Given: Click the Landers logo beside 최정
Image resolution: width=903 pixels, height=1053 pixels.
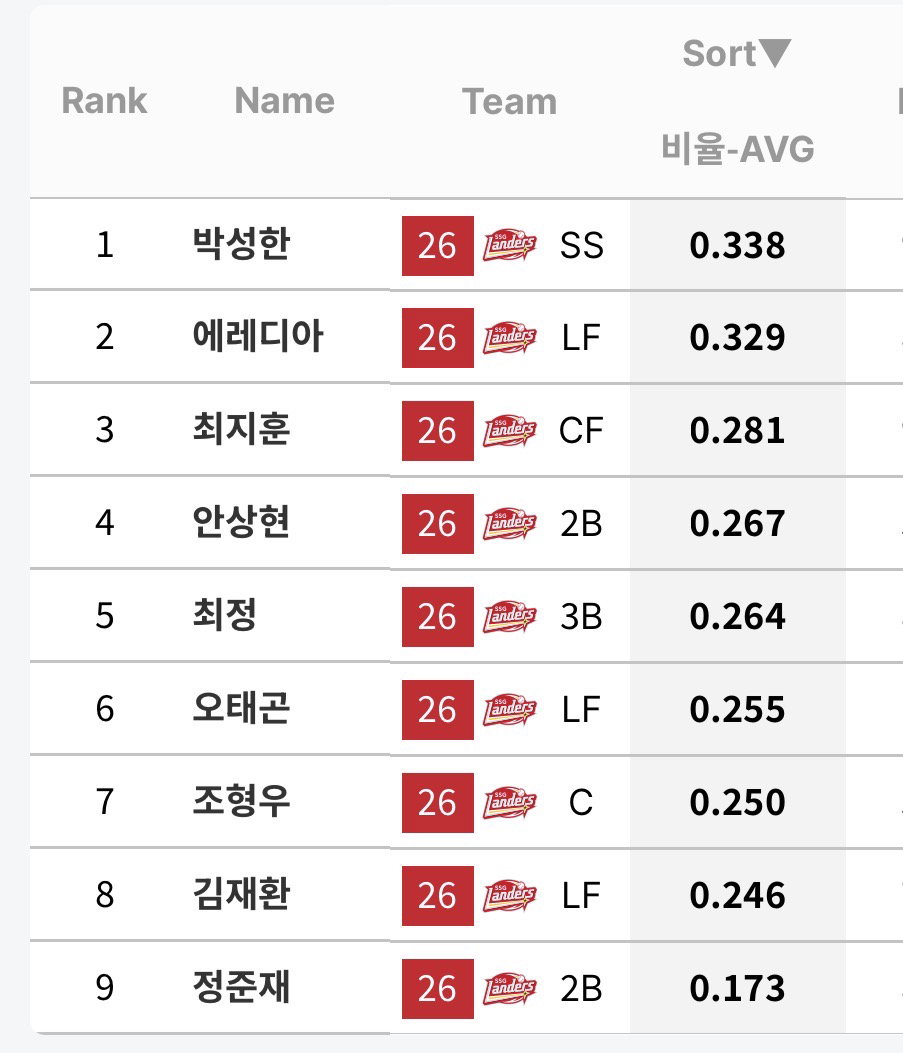Looking at the screenshot, I should coord(510,616).
